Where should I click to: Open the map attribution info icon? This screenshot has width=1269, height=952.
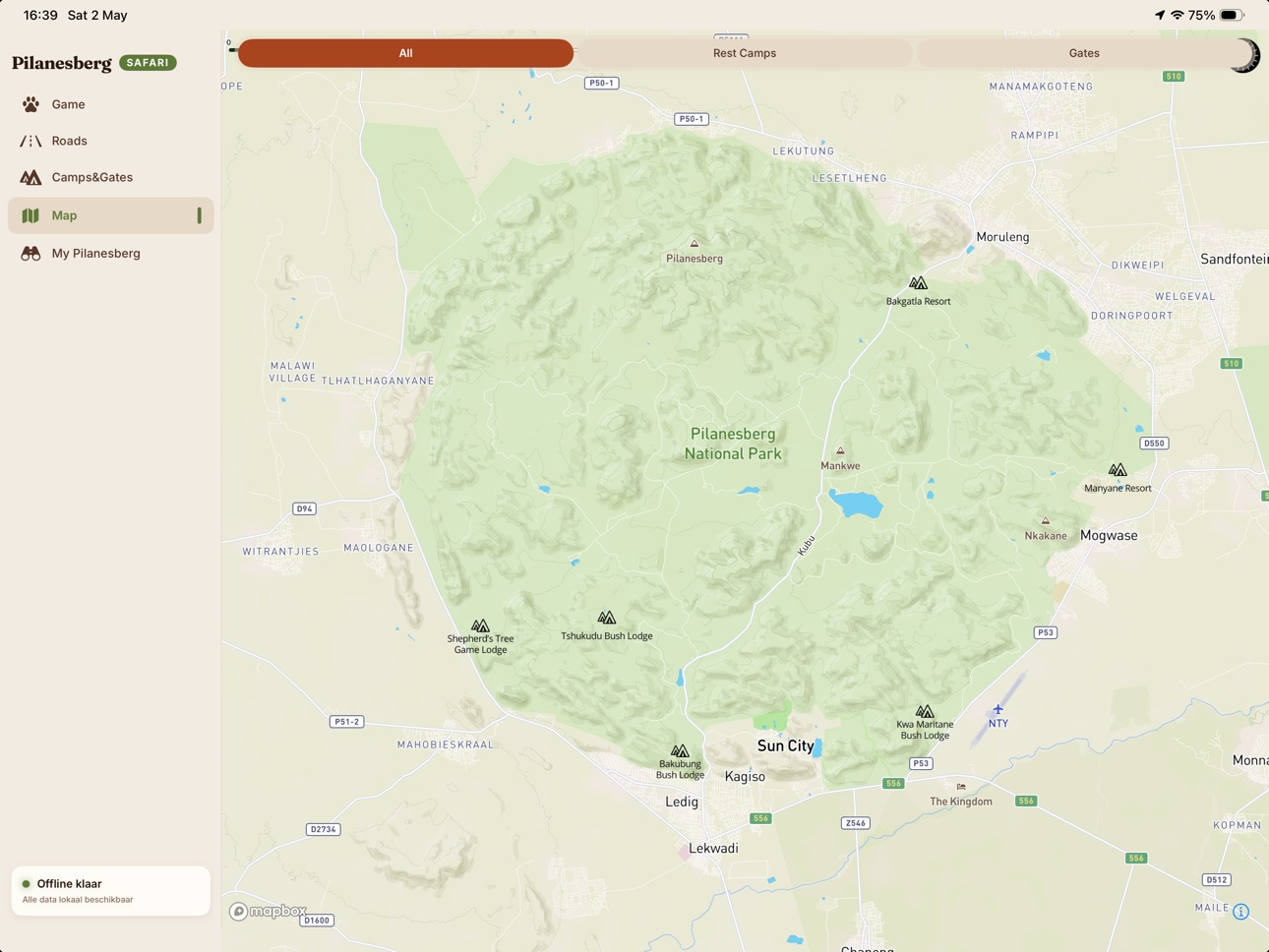coord(1241,912)
